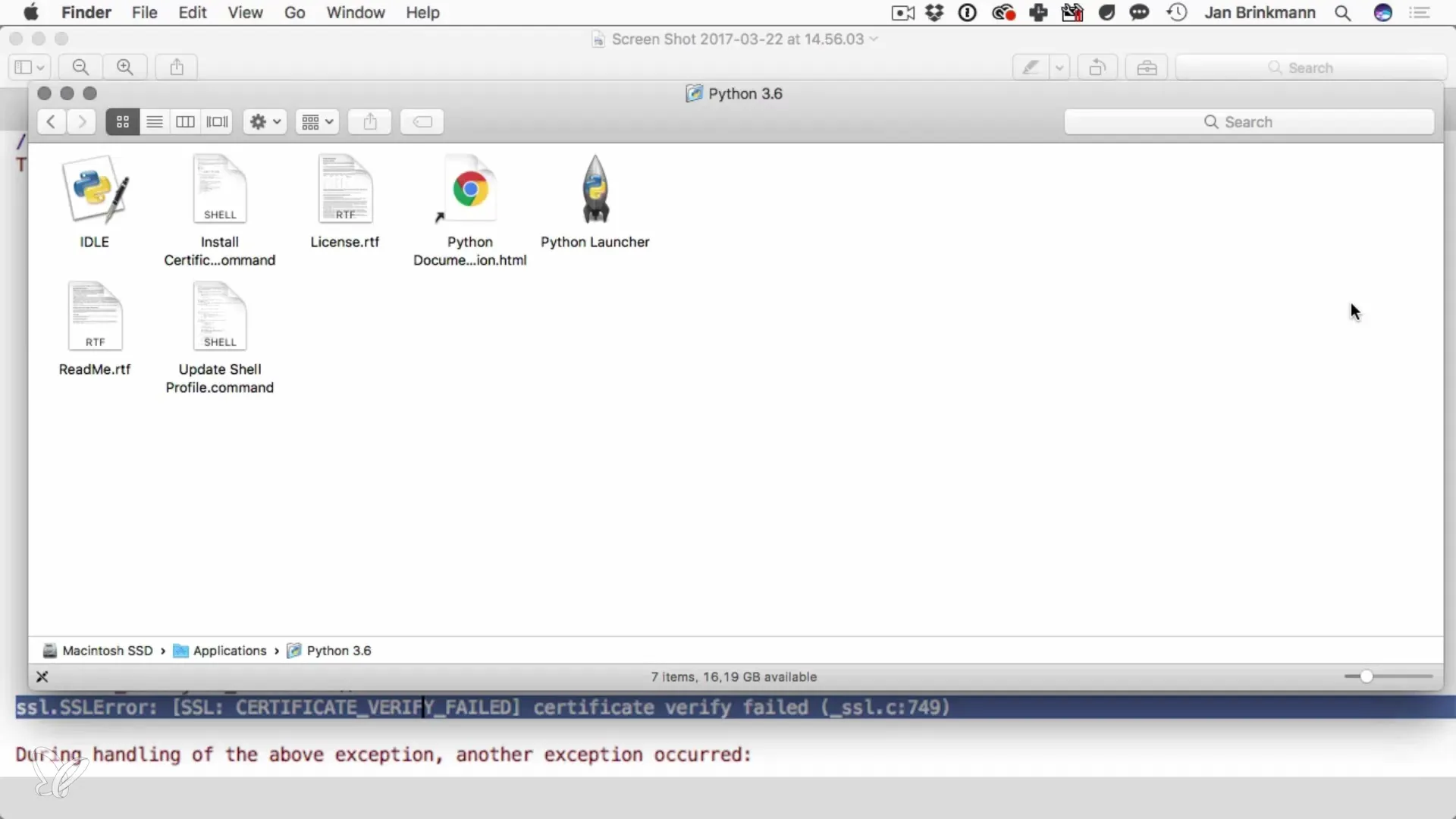
Task: Adjust the icon size slider
Action: tap(1367, 676)
